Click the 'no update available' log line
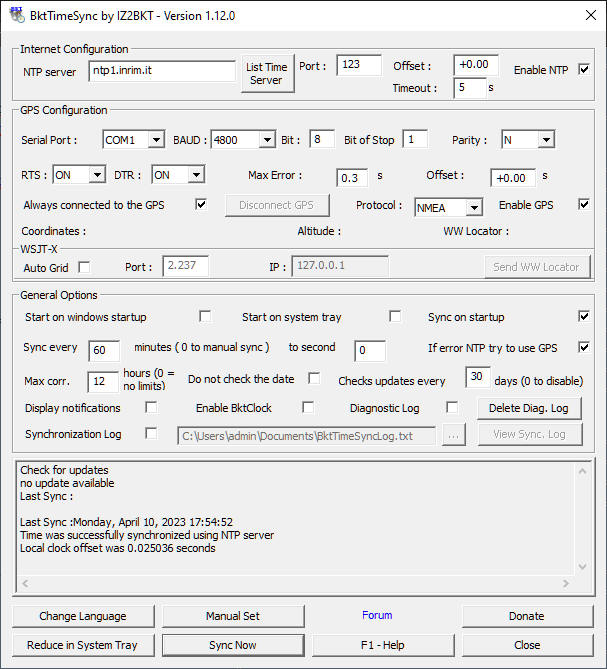Viewport: 607px width, 669px height. tap(67, 483)
